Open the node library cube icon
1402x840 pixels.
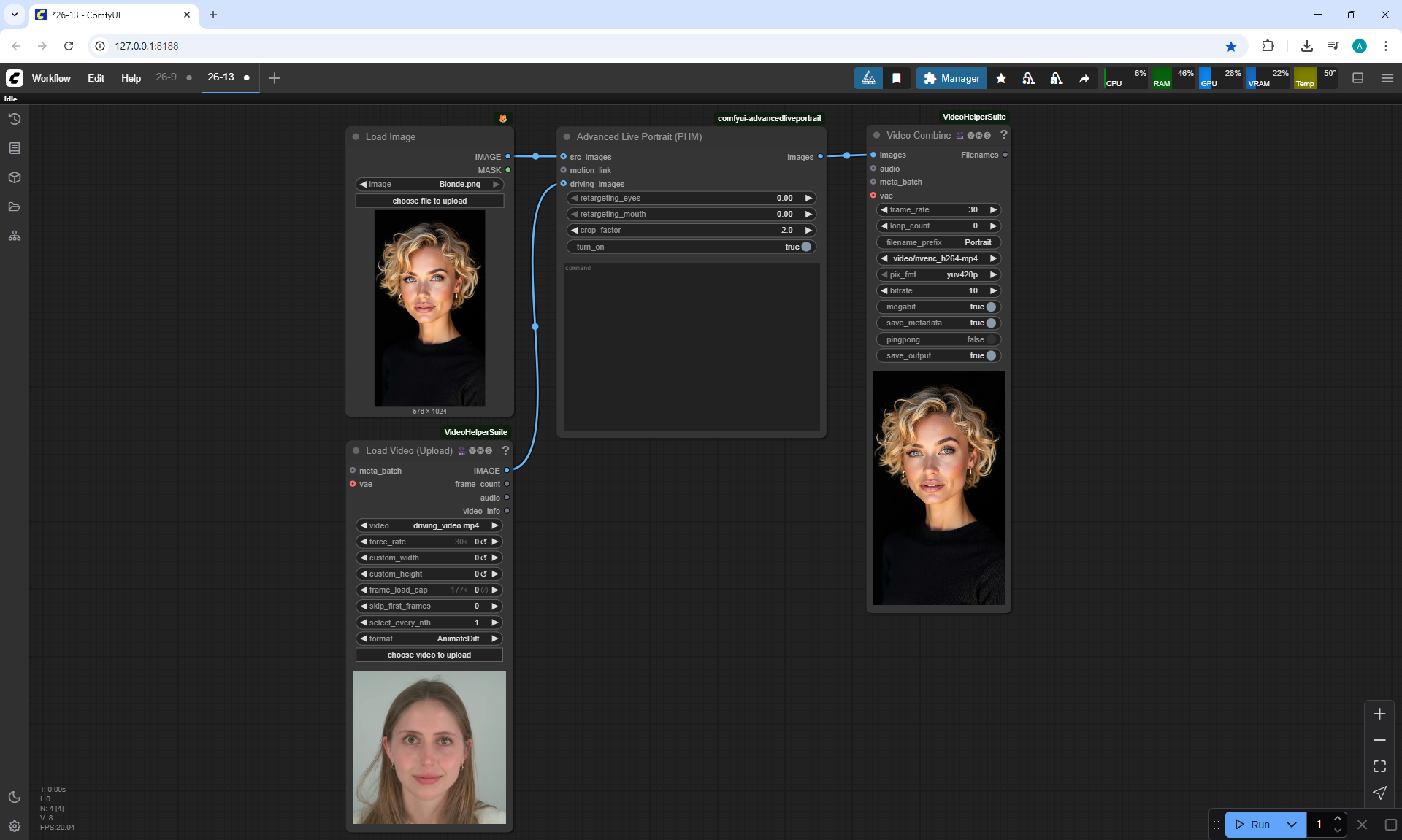click(15, 177)
